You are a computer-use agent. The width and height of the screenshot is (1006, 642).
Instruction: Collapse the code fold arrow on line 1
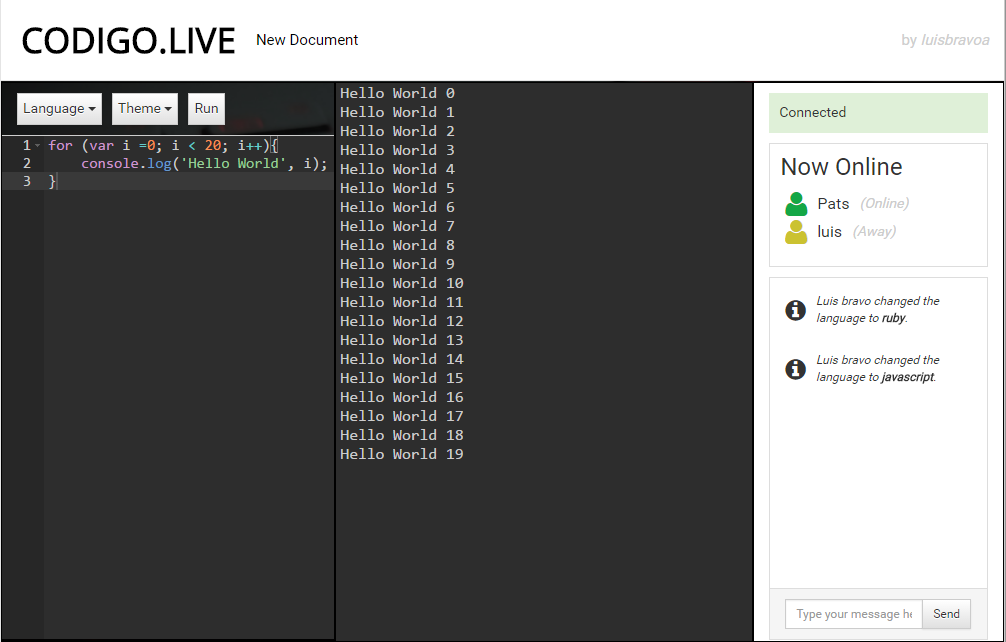point(38,146)
